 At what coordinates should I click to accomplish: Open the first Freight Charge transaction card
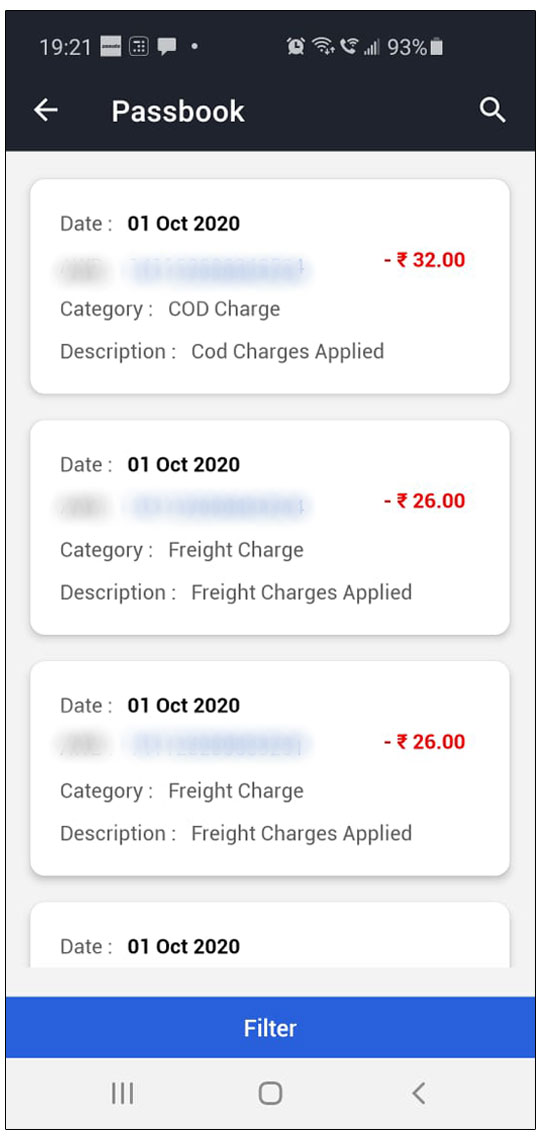click(x=270, y=527)
